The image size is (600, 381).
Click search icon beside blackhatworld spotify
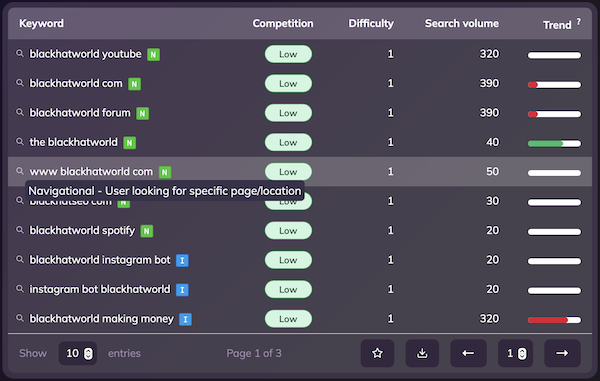point(20,230)
